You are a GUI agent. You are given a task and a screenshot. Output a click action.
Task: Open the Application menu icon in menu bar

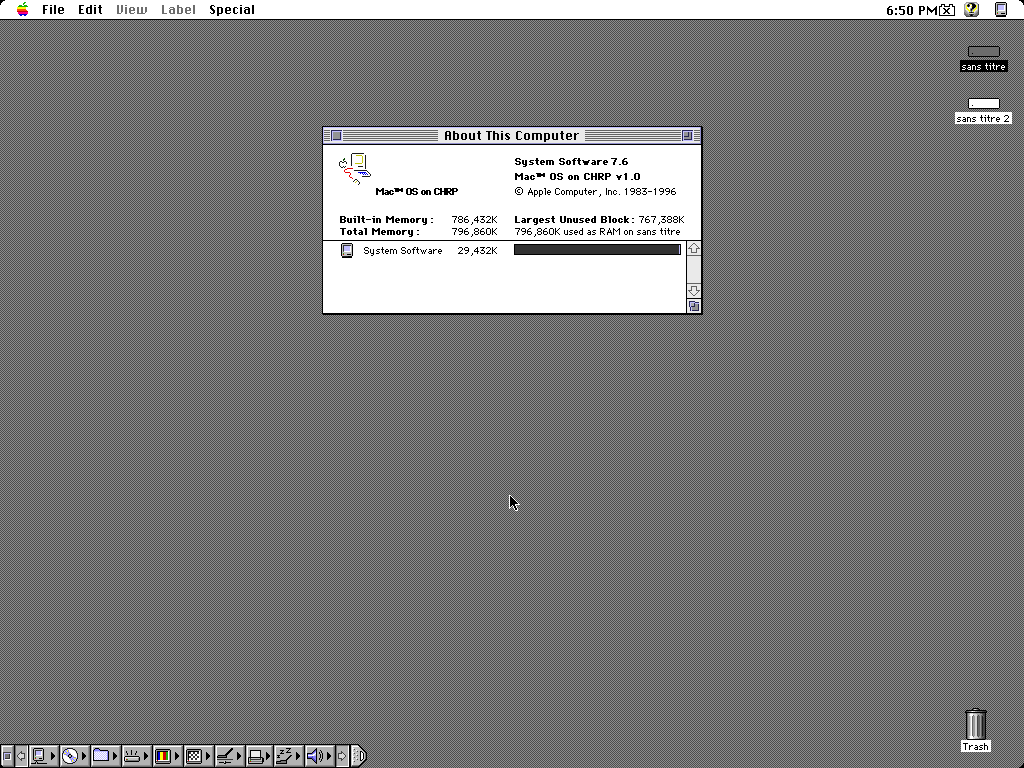point(1001,10)
